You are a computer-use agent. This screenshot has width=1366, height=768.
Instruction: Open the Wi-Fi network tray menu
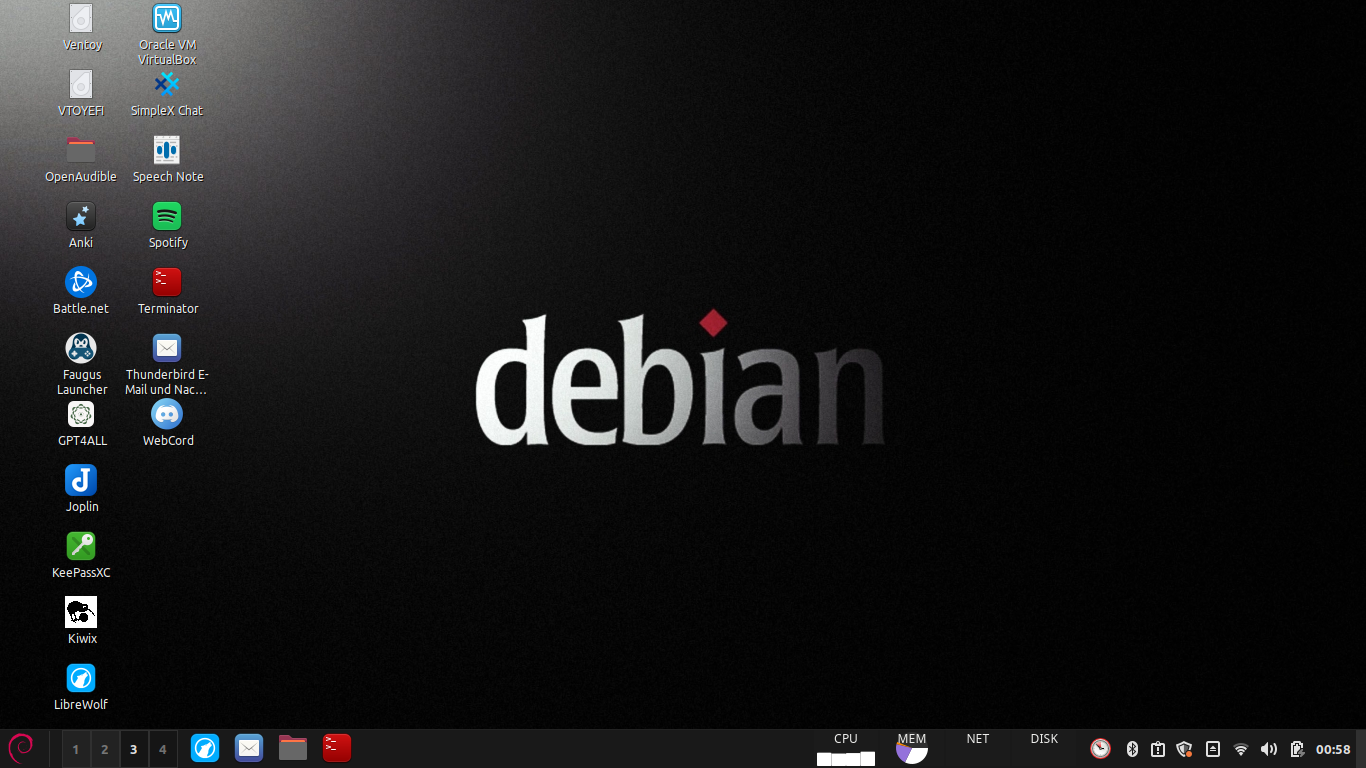tap(1241, 749)
